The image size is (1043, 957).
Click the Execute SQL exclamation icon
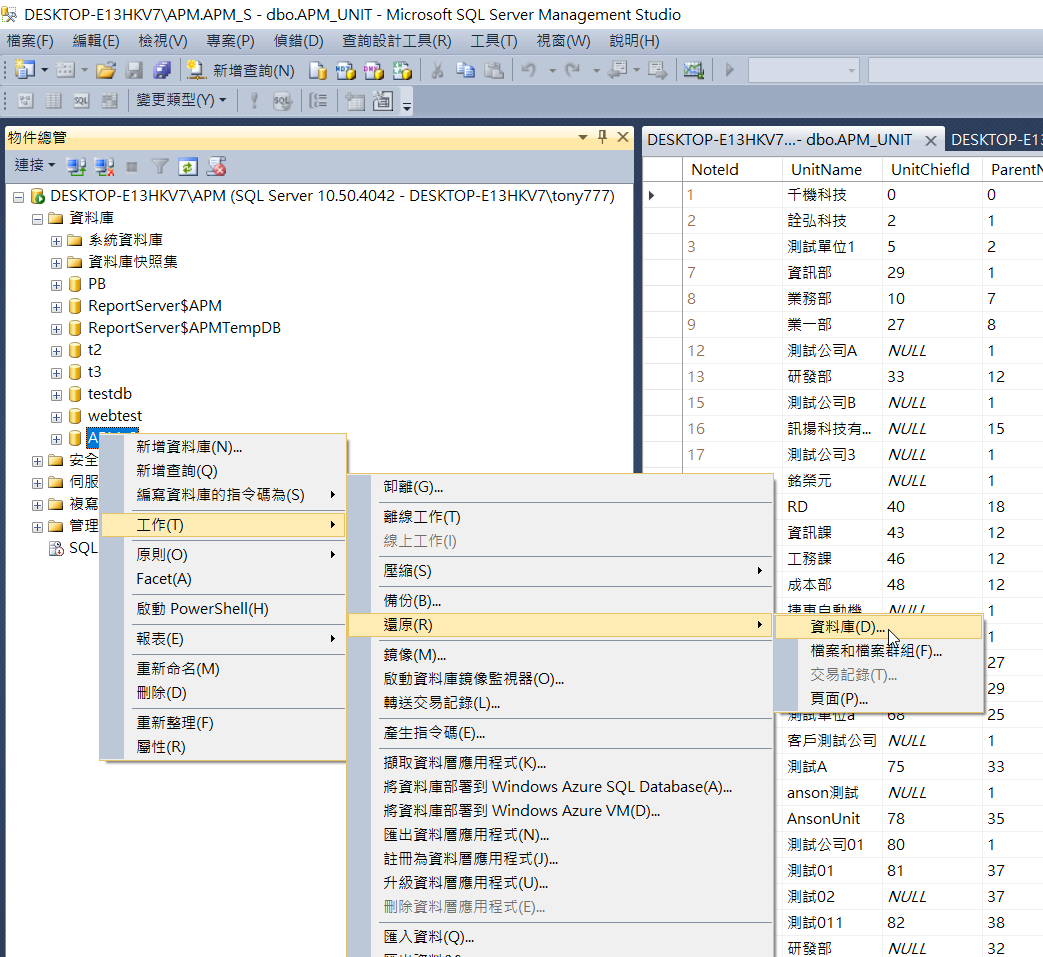coord(253,100)
